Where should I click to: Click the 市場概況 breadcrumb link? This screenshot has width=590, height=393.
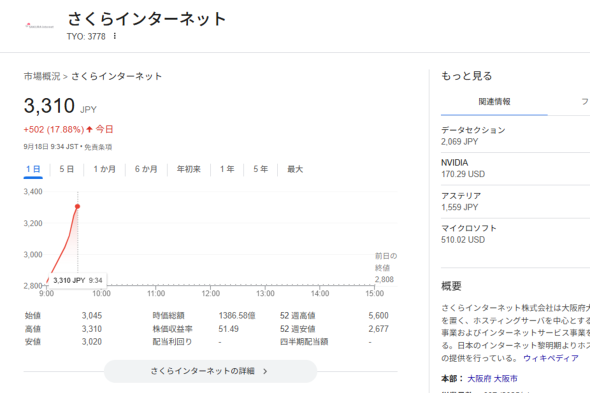(42, 76)
